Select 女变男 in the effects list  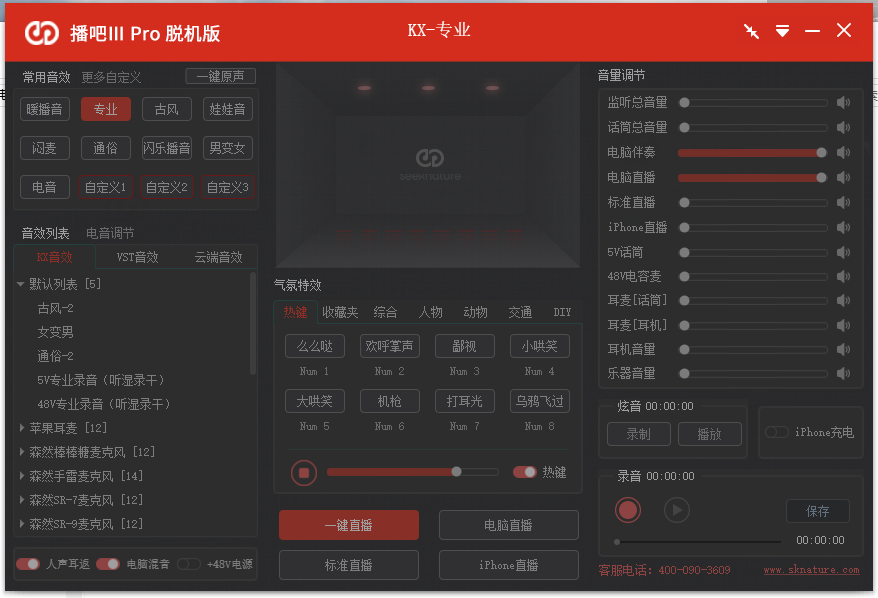coord(55,332)
